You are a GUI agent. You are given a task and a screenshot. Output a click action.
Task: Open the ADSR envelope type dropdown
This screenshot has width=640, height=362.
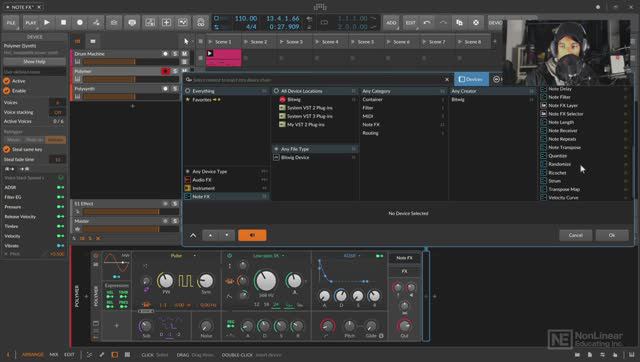click(x=352, y=256)
